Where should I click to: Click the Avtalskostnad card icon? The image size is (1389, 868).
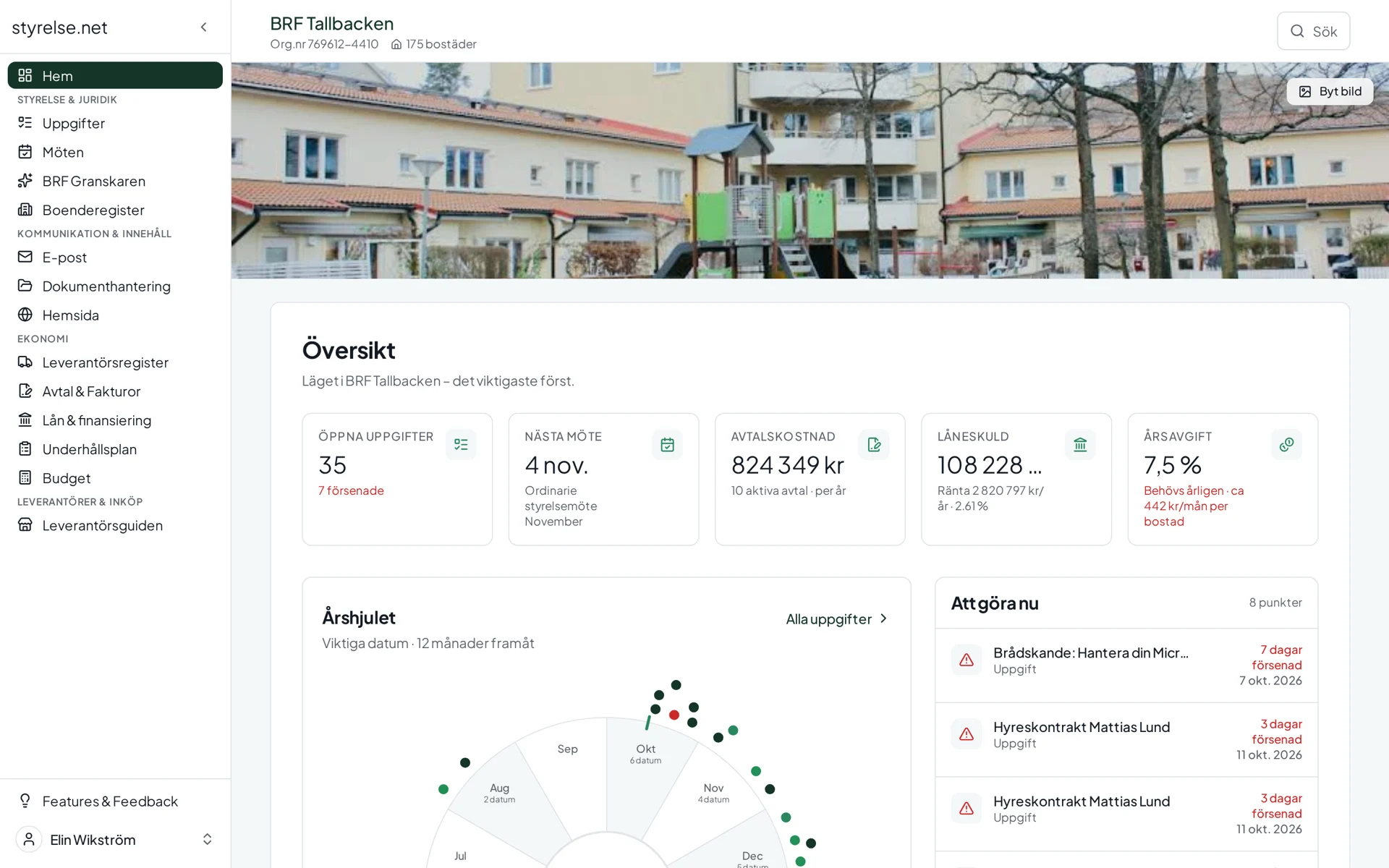coord(874,444)
